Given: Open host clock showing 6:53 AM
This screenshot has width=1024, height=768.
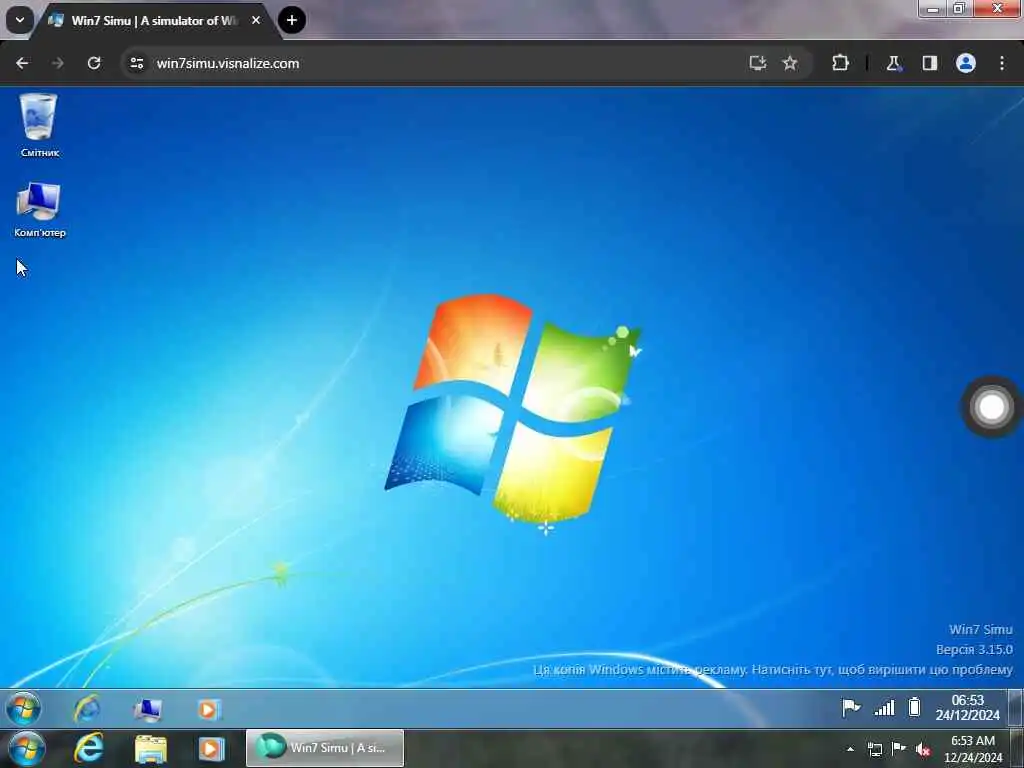Looking at the screenshot, I should [973, 749].
